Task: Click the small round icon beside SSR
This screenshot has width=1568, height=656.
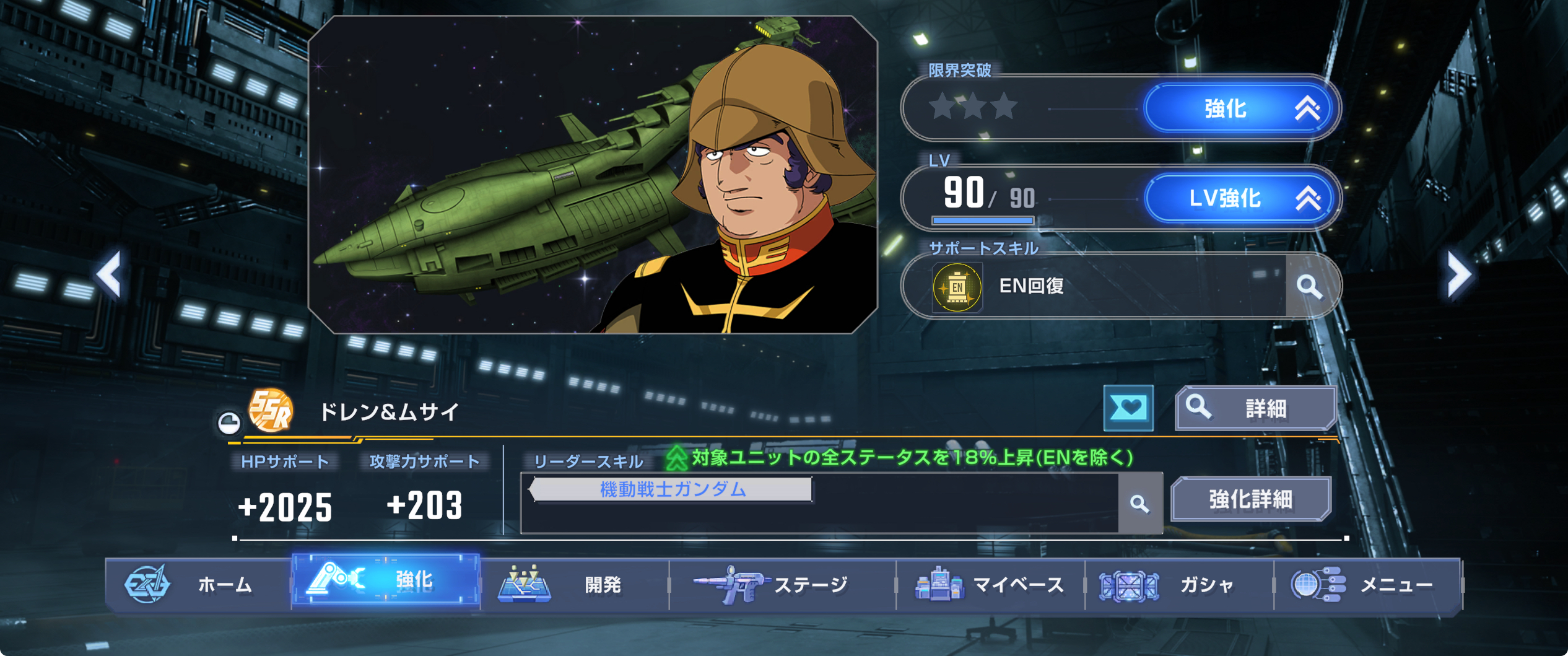Action: click(x=229, y=422)
